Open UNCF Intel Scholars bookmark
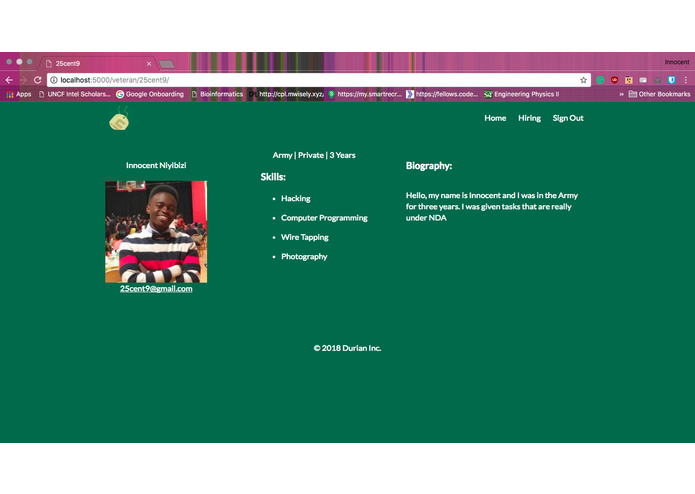Viewport: 695px width, 494px height. pos(74,94)
